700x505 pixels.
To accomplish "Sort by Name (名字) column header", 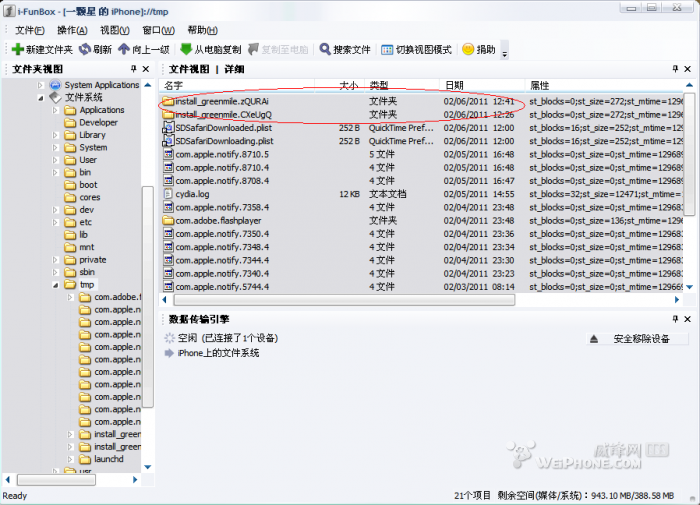I will tap(237, 85).
